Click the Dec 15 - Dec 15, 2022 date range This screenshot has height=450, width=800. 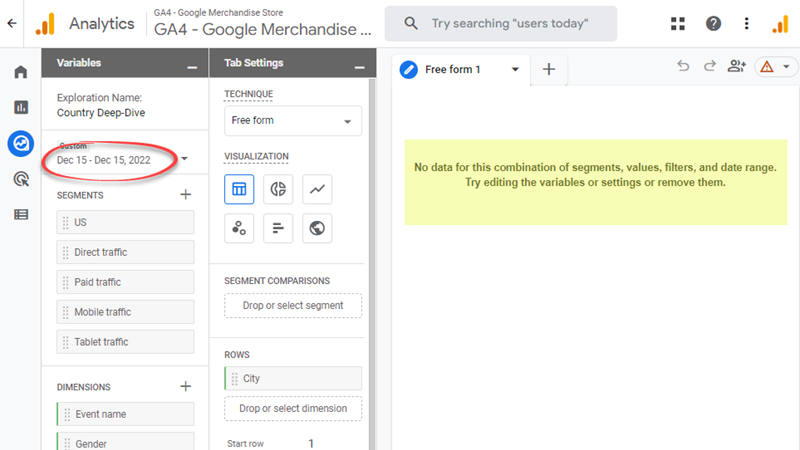pos(104,160)
